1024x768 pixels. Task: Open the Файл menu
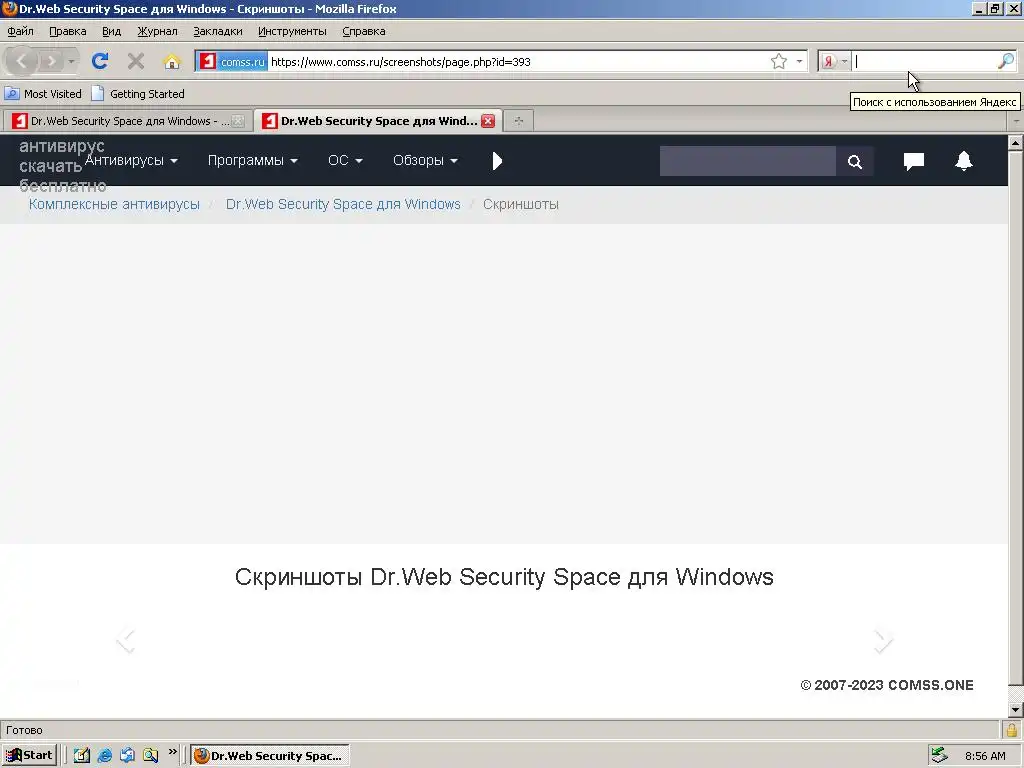pyautogui.click(x=20, y=31)
